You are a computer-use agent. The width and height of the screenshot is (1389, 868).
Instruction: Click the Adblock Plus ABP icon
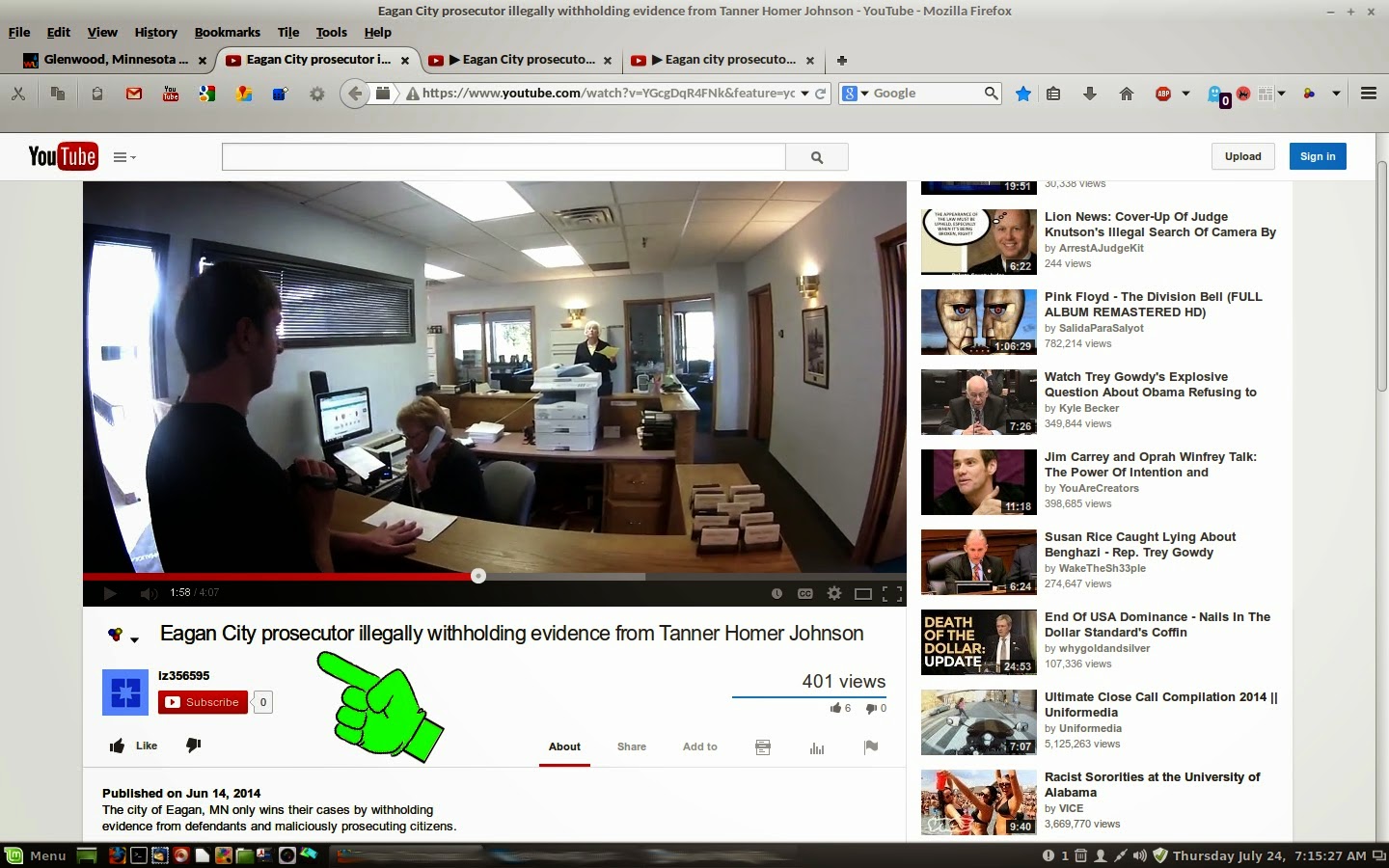coord(1164,94)
